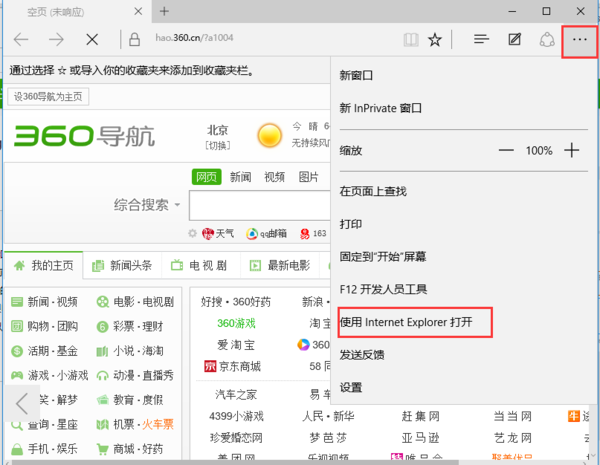Open a new tab with plus button
Viewport: 600px width, 465px height.
click(164, 11)
